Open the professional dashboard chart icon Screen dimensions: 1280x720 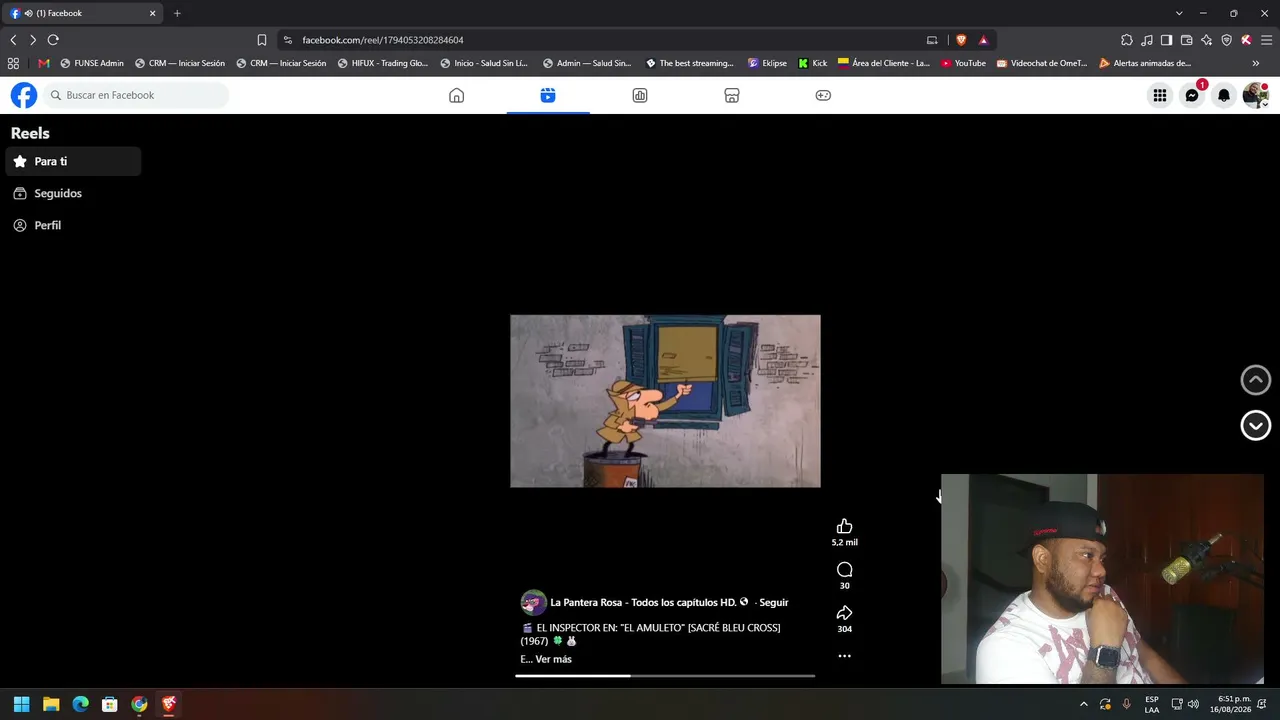point(640,95)
